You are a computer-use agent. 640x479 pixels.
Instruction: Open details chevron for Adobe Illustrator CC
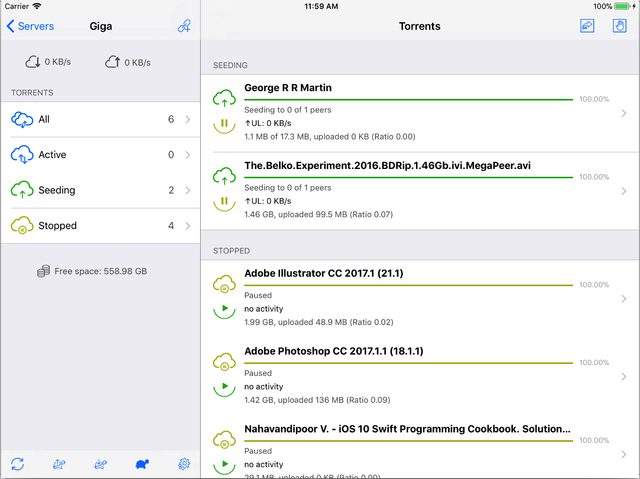(x=624, y=299)
